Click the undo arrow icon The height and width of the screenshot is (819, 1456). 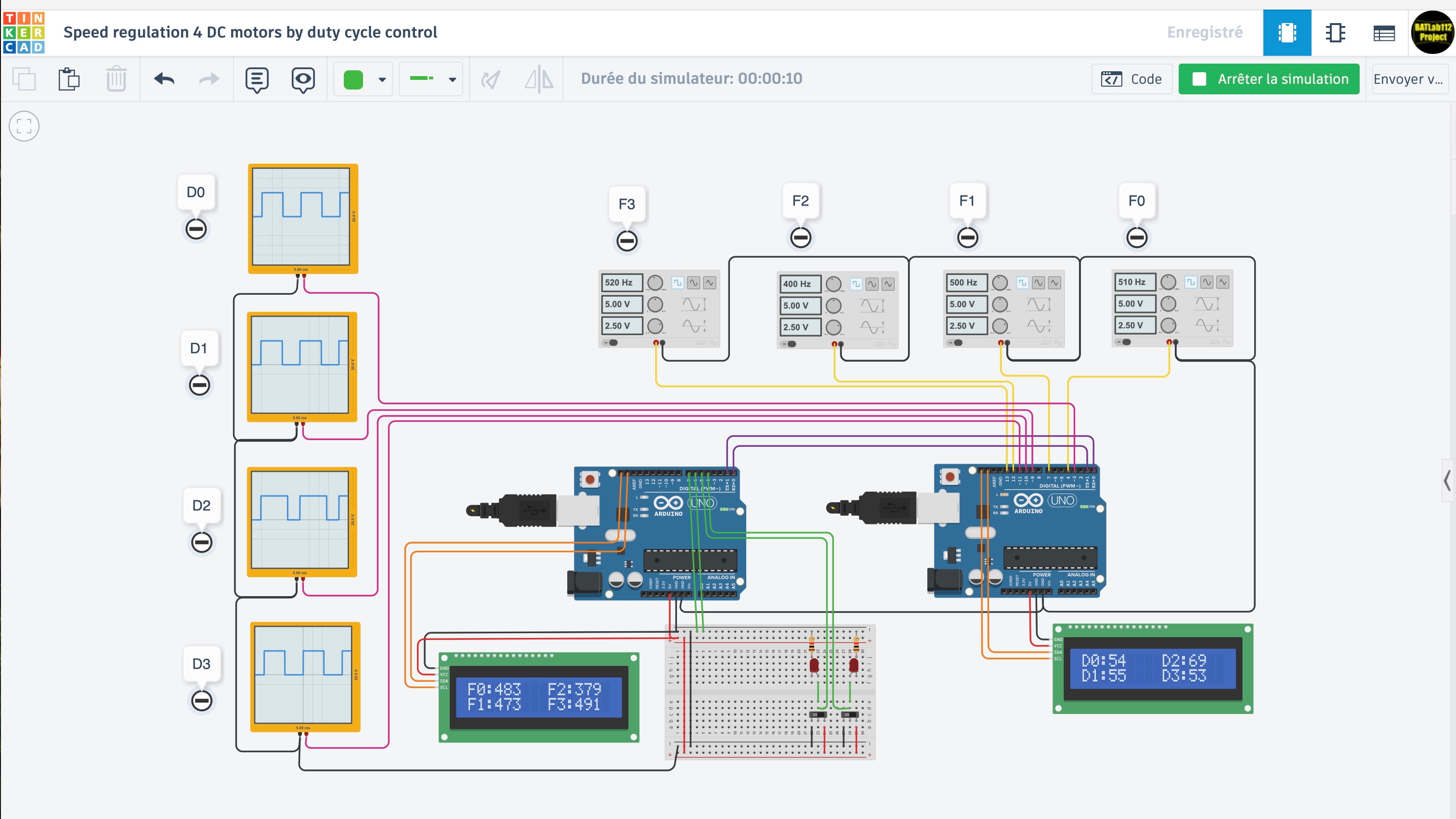point(164,79)
